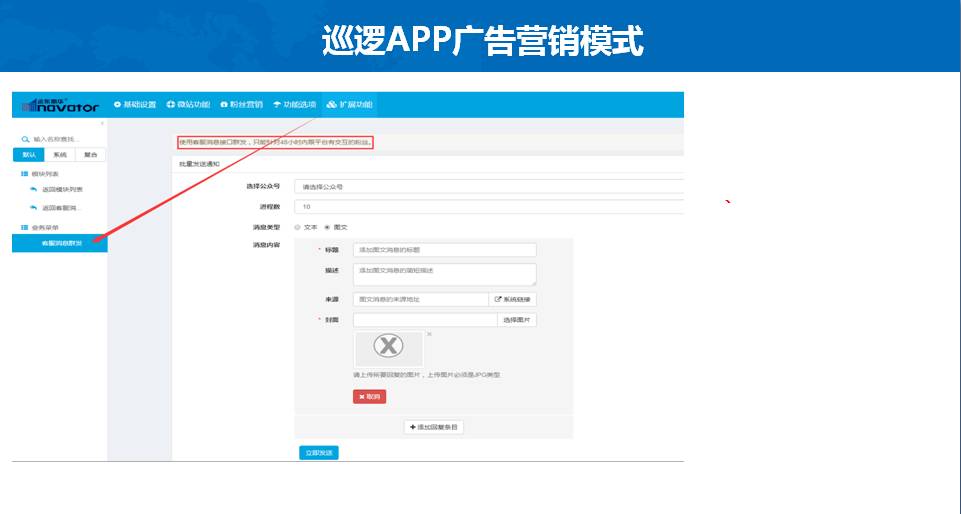The image size is (961, 514).
Task: Click the 功能选项 umbrella icon
Action: tap(277, 105)
